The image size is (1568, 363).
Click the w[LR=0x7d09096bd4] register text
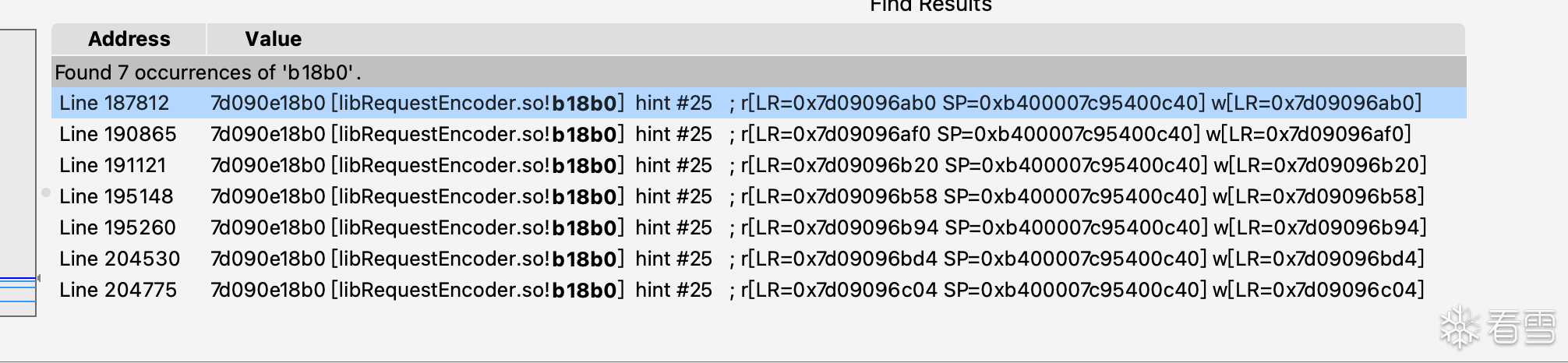[x=1319, y=259]
